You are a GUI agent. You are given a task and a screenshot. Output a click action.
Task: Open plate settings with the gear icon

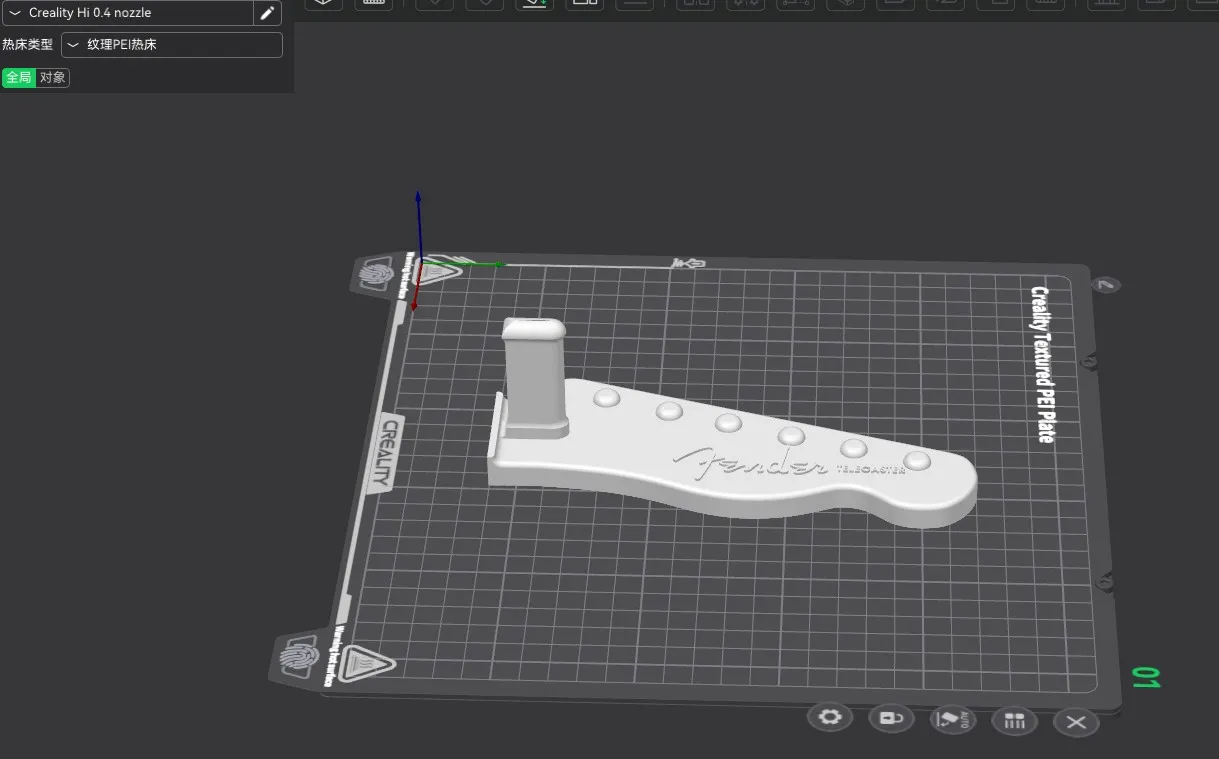(x=829, y=717)
